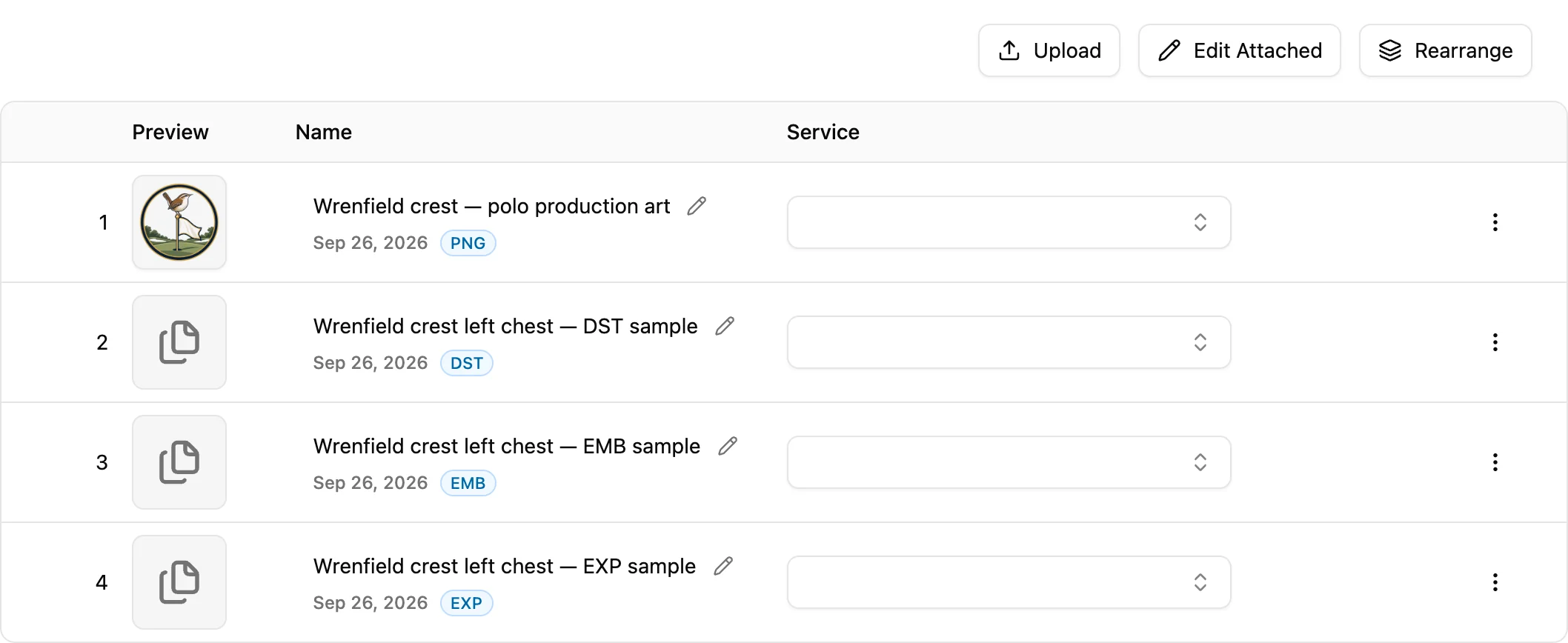Image resolution: width=1568 pixels, height=643 pixels.
Task: Edit name of EXP sample file
Action: (x=723, y=566)
